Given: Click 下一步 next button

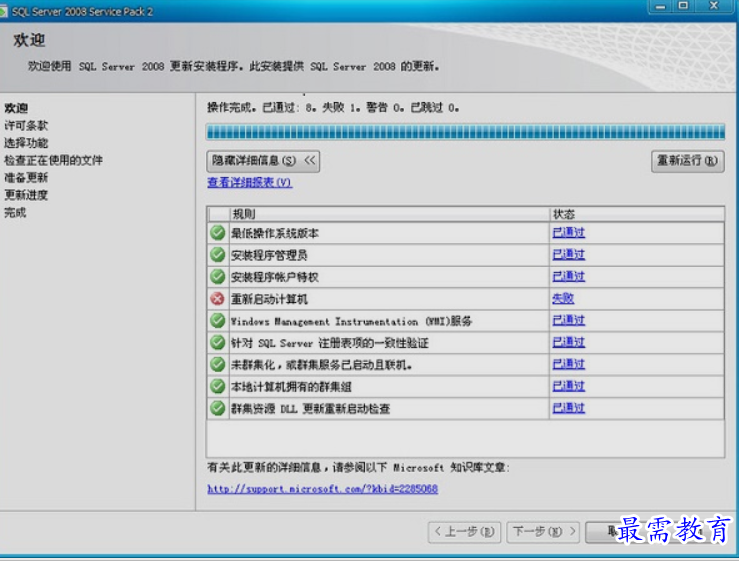Looking at the screenshot, I should point(543,532).
